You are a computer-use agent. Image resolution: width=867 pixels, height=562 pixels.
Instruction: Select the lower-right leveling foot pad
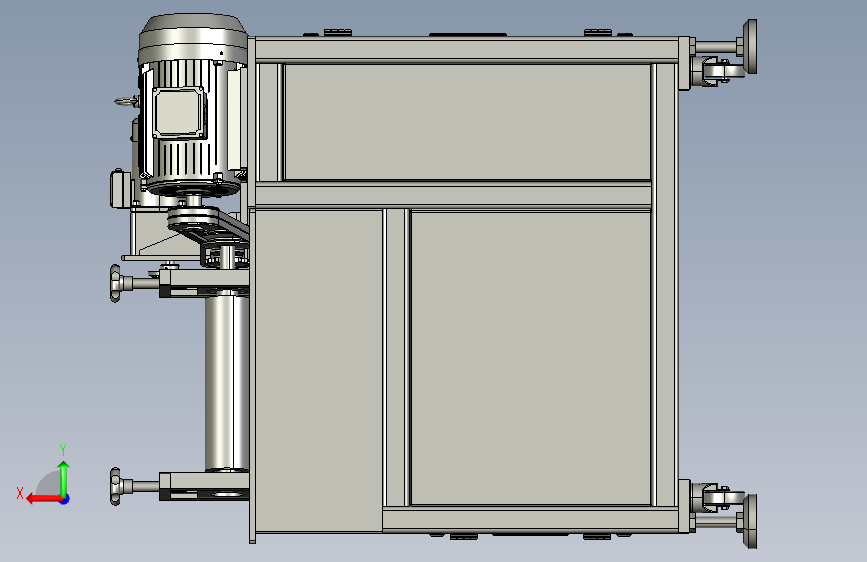750,521
